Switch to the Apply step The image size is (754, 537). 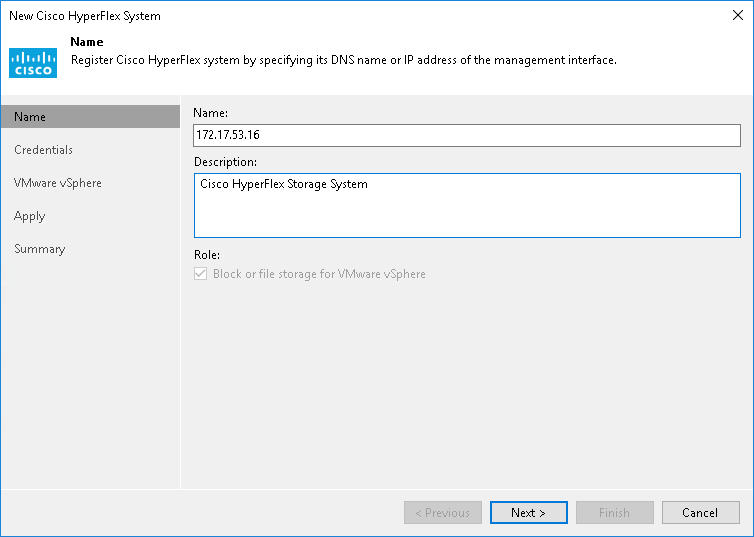[30, 216]
